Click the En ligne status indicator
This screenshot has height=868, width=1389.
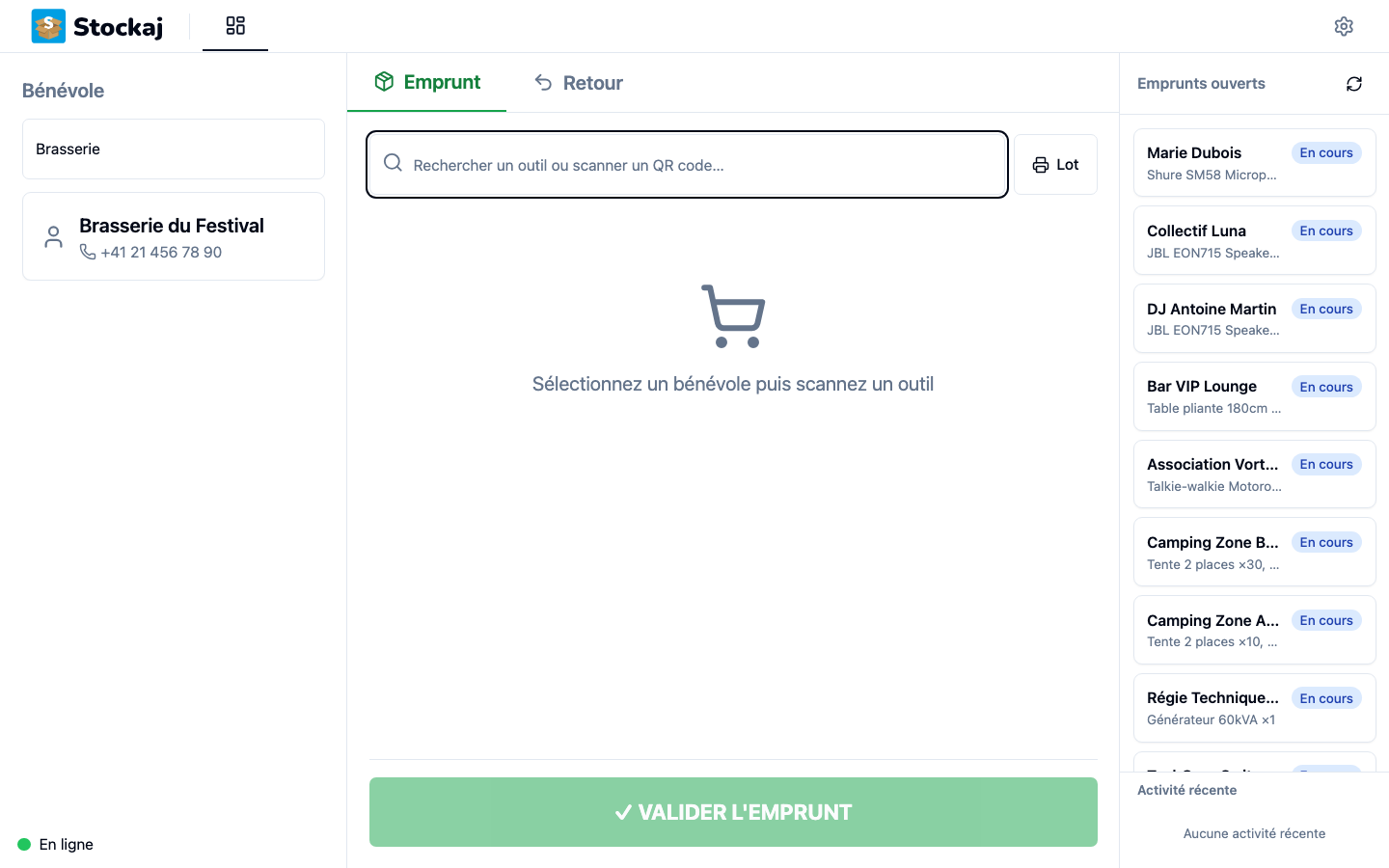[x=56, y=845]
